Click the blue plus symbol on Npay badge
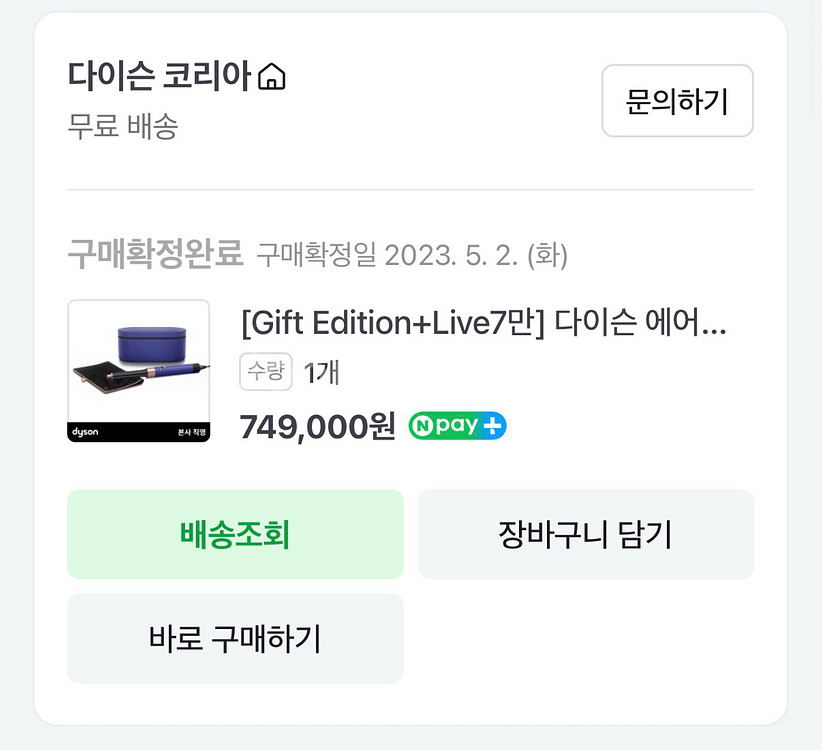Viewport: 822px width, 750px height. (493, 426)
